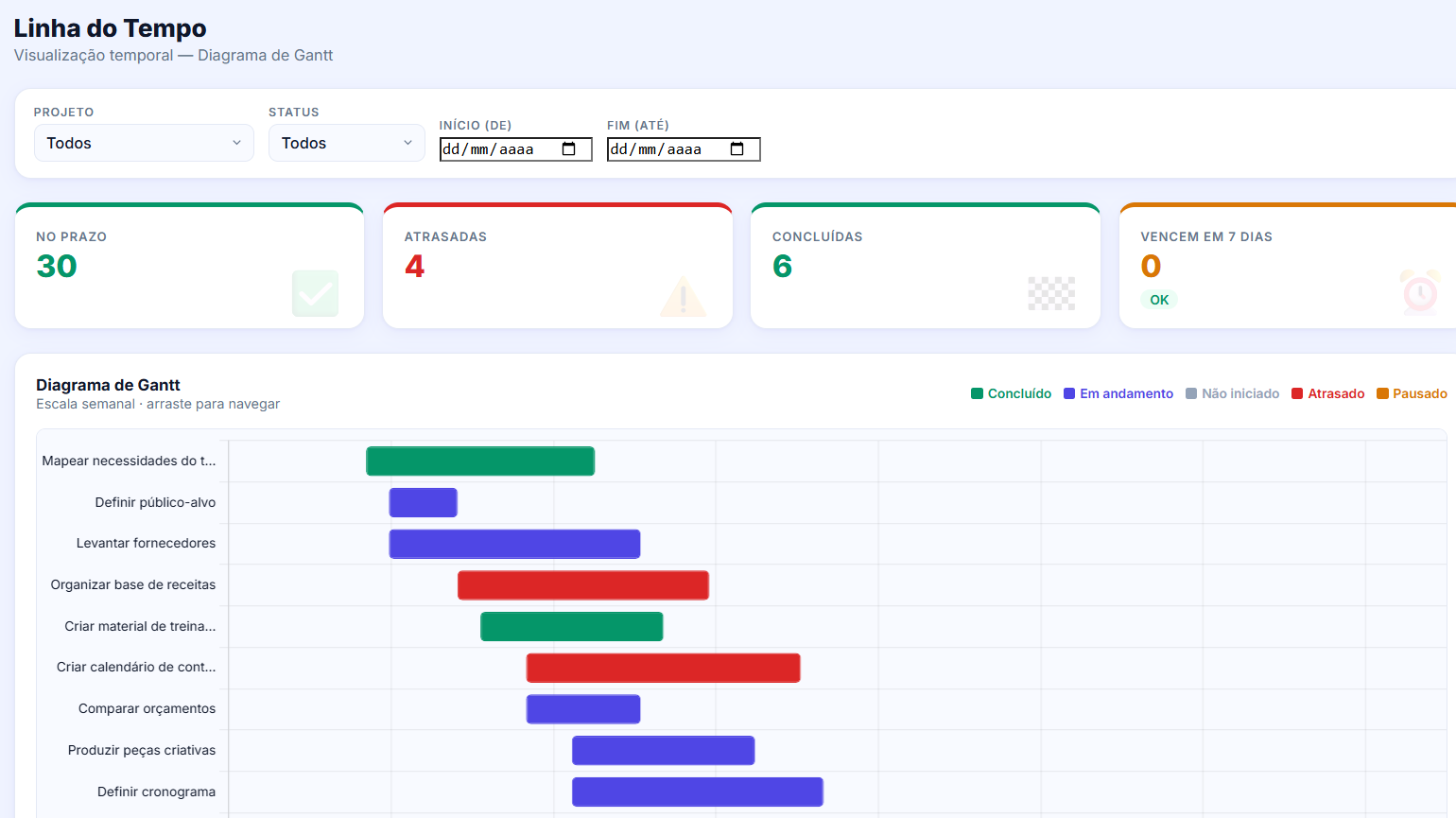Screen dimensions: 1456x818
Task: Select the Mapear necessidades green bar
Action: coord(480,461)
